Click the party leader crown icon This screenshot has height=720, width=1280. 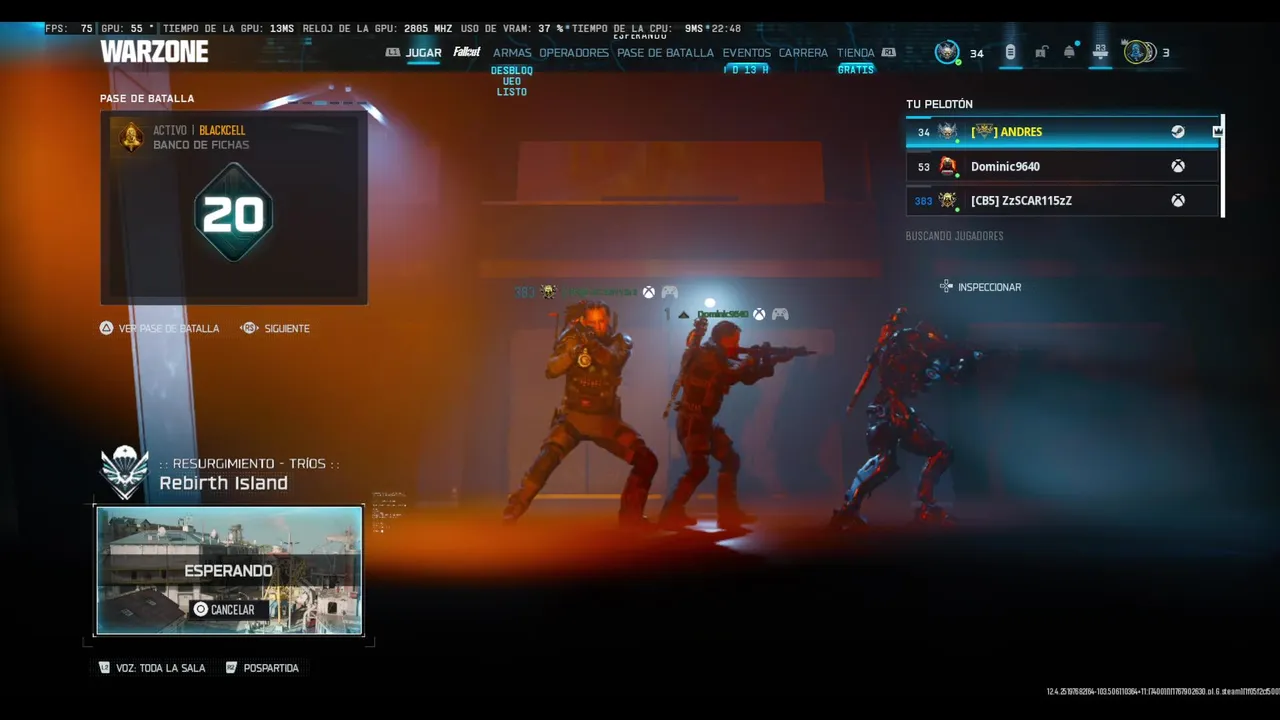click(1217, 132)
